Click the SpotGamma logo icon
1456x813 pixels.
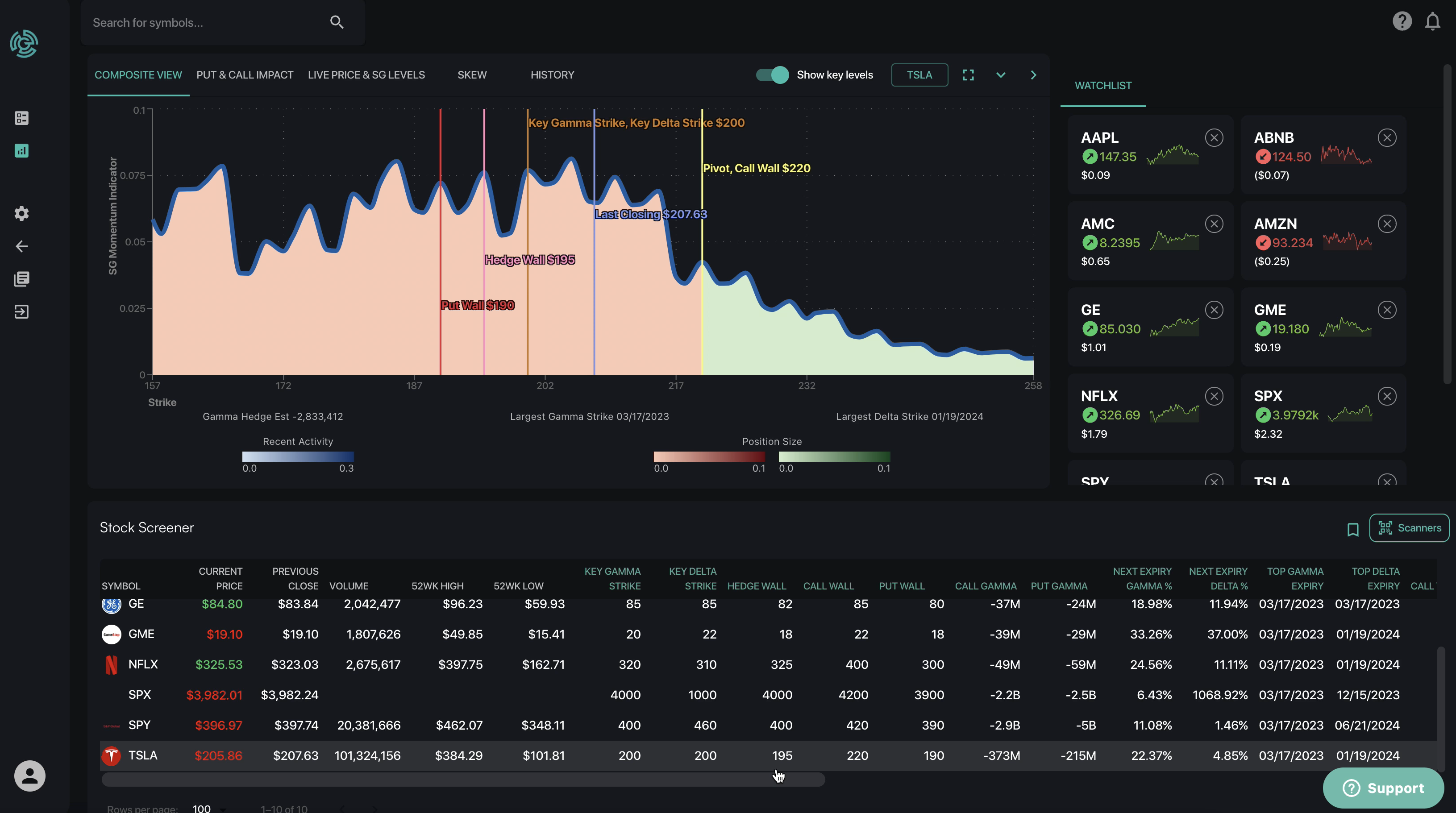click(x=24, y=43)
